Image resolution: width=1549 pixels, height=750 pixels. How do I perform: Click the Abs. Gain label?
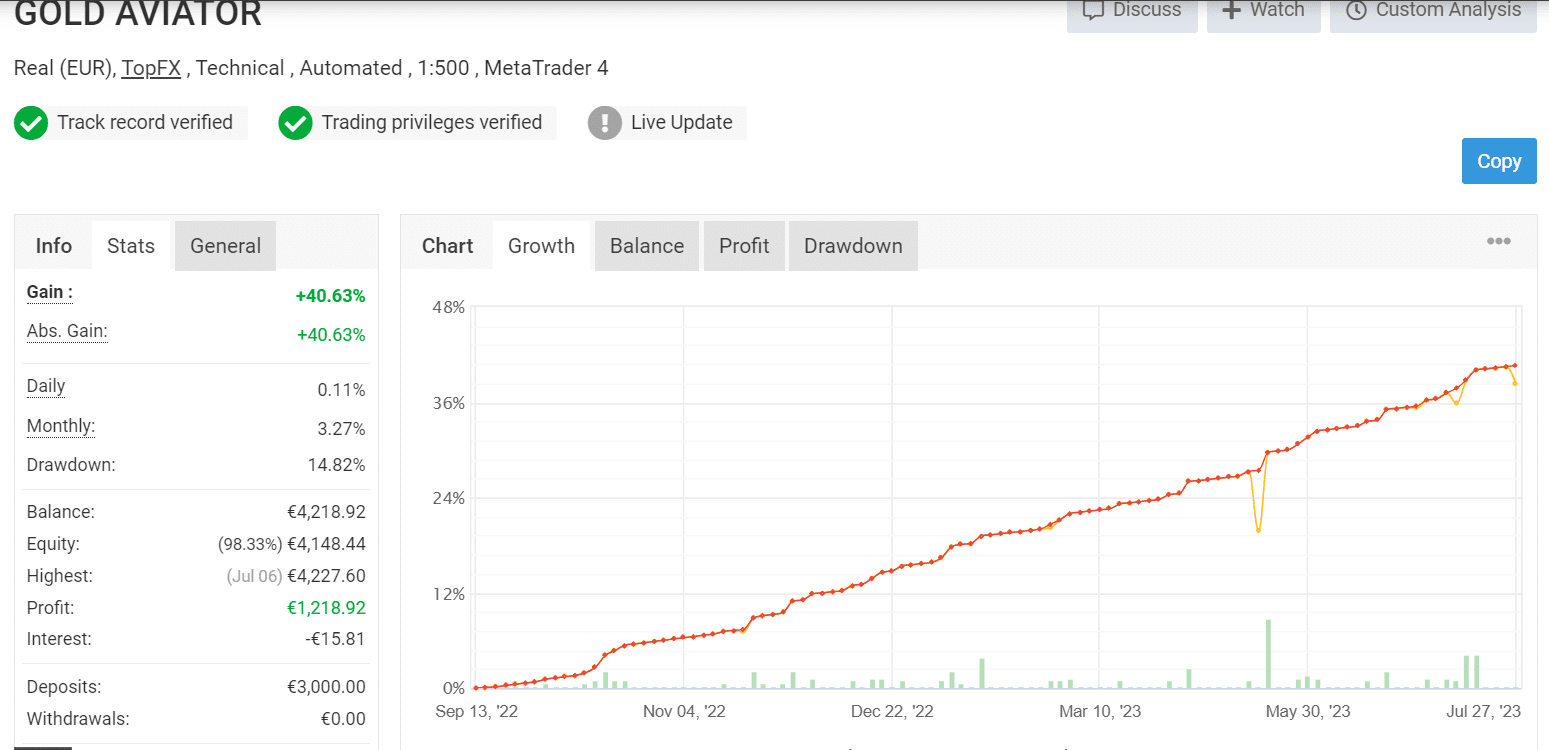coord(67,331)
